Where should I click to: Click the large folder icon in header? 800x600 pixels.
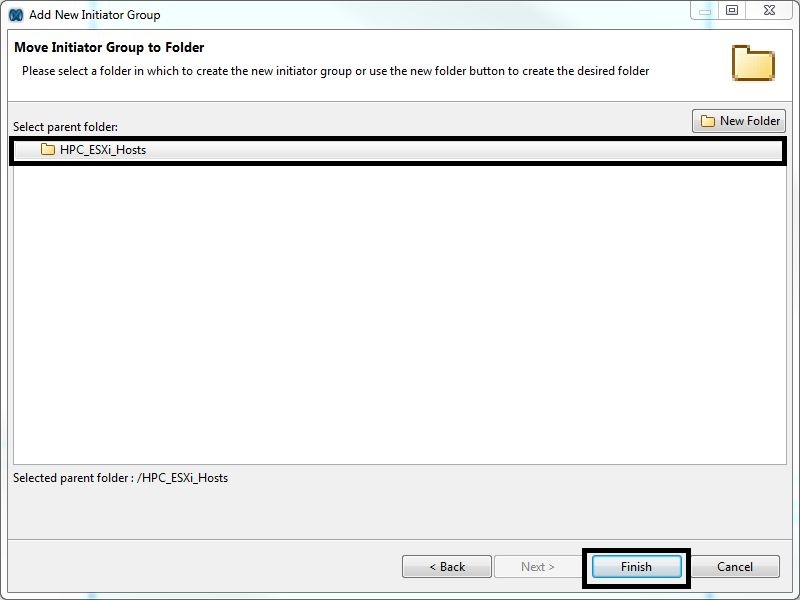click(x=753, y=63)
